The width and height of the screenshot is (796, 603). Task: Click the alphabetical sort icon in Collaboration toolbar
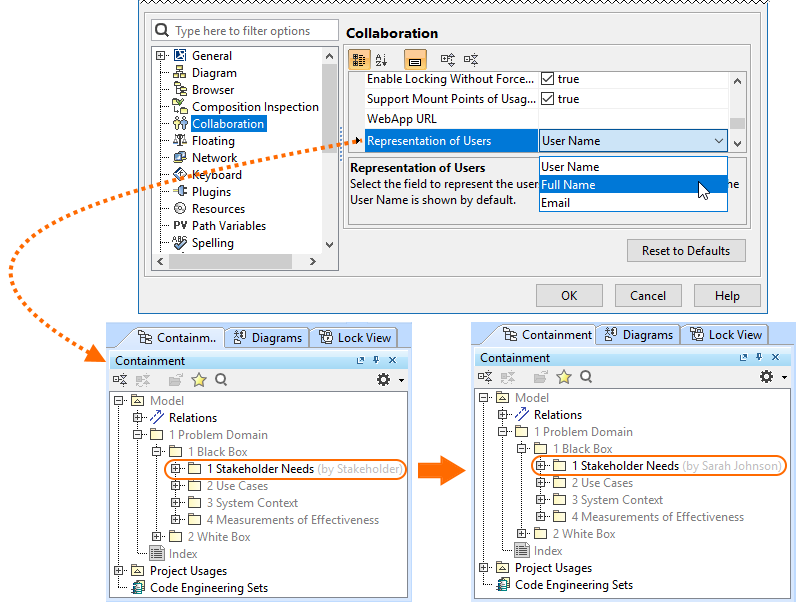pos(382,60)
